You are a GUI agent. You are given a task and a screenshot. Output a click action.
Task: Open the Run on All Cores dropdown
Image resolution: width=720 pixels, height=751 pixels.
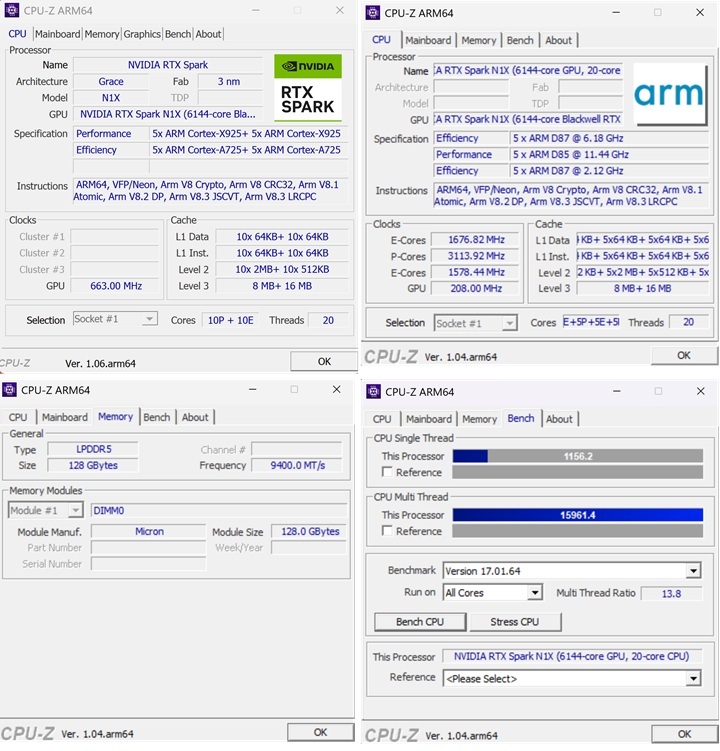pos(492,592)
